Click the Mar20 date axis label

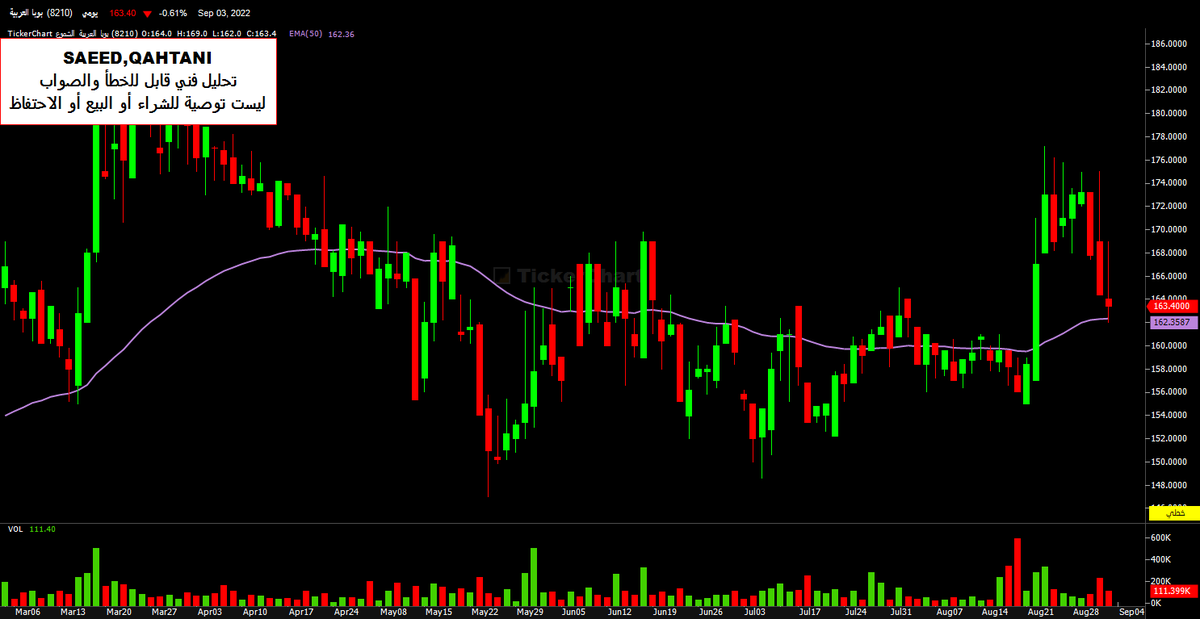[x=119, y=610]
